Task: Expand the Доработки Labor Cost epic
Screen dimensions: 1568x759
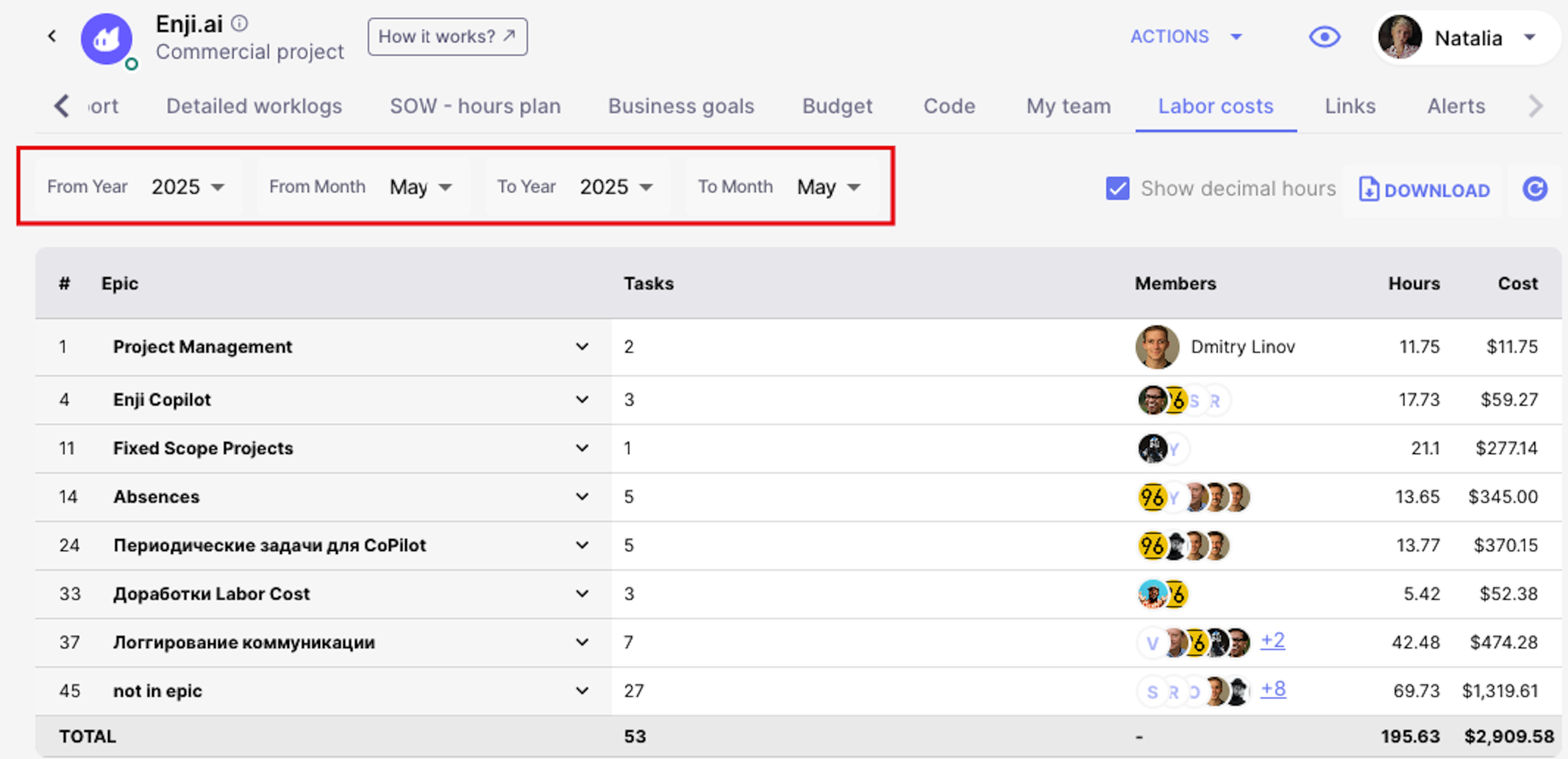Action: [x=582, y=594]
